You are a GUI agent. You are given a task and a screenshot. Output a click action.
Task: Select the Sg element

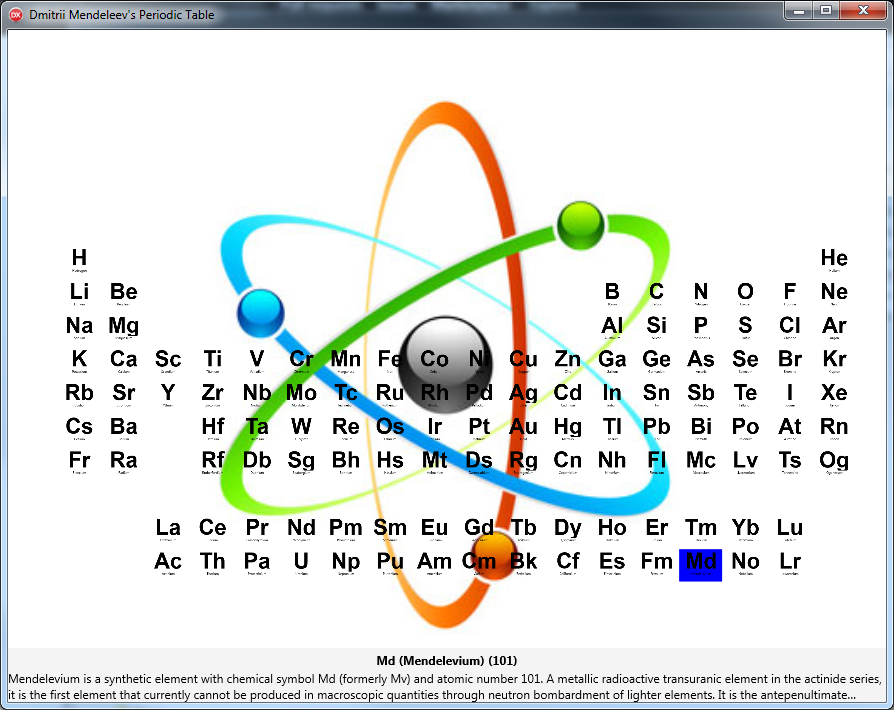click(301, 461)
